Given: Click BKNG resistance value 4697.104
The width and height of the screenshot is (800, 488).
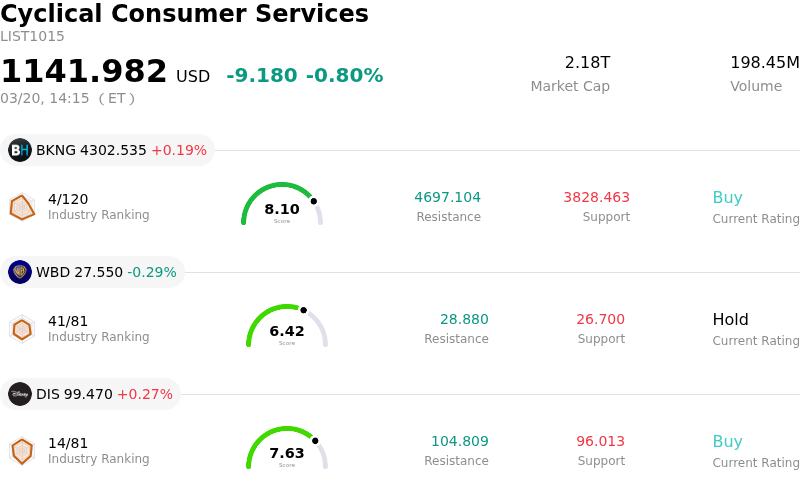Looking at the screenshot, I should point(447,198).
